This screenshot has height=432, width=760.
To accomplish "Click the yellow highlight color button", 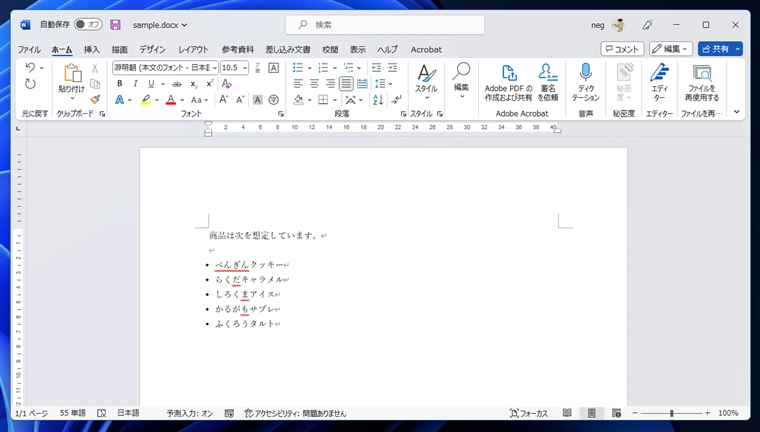I will point(145,99).
